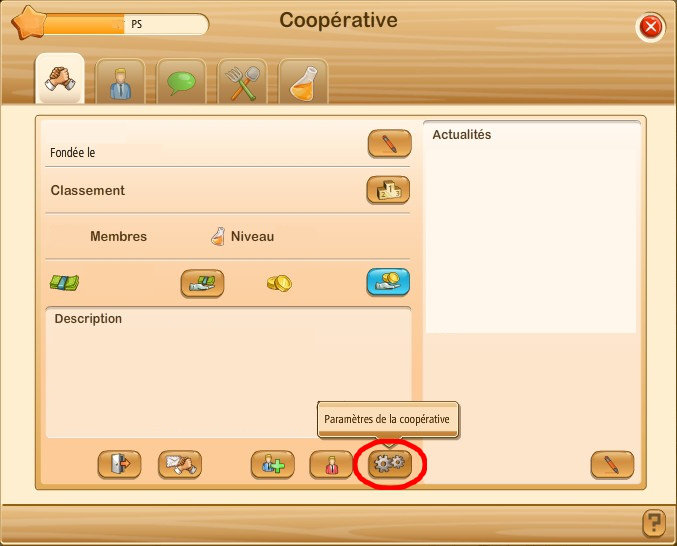677x546 pixels.
Task: Open the message to members envelope icon
Action: pyautogui.click(x=180, y=464)
